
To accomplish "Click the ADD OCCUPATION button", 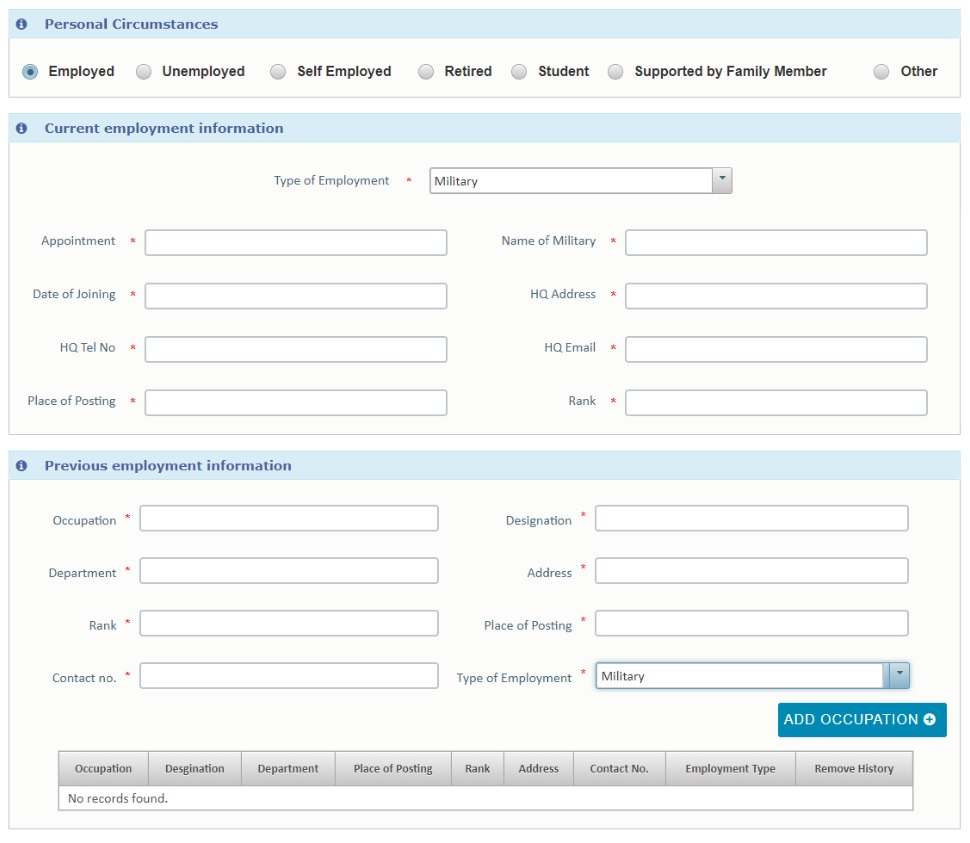I will (x=862, y=719).
